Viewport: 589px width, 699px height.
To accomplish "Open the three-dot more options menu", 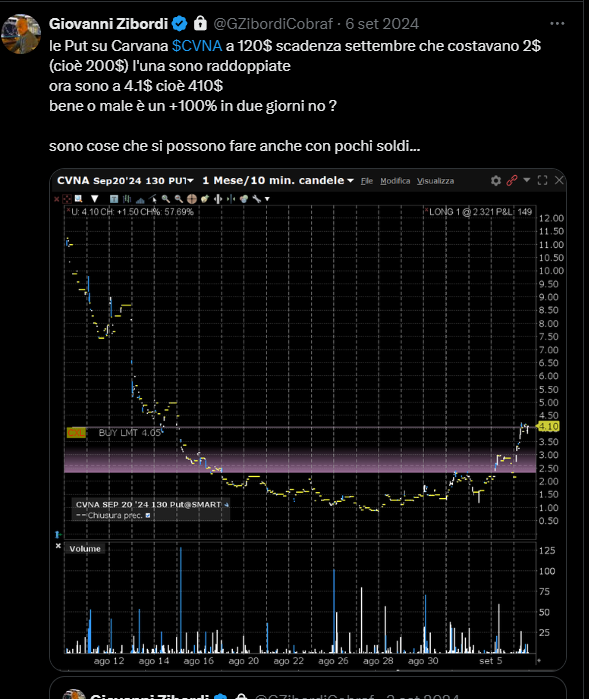I will (557, 24).
